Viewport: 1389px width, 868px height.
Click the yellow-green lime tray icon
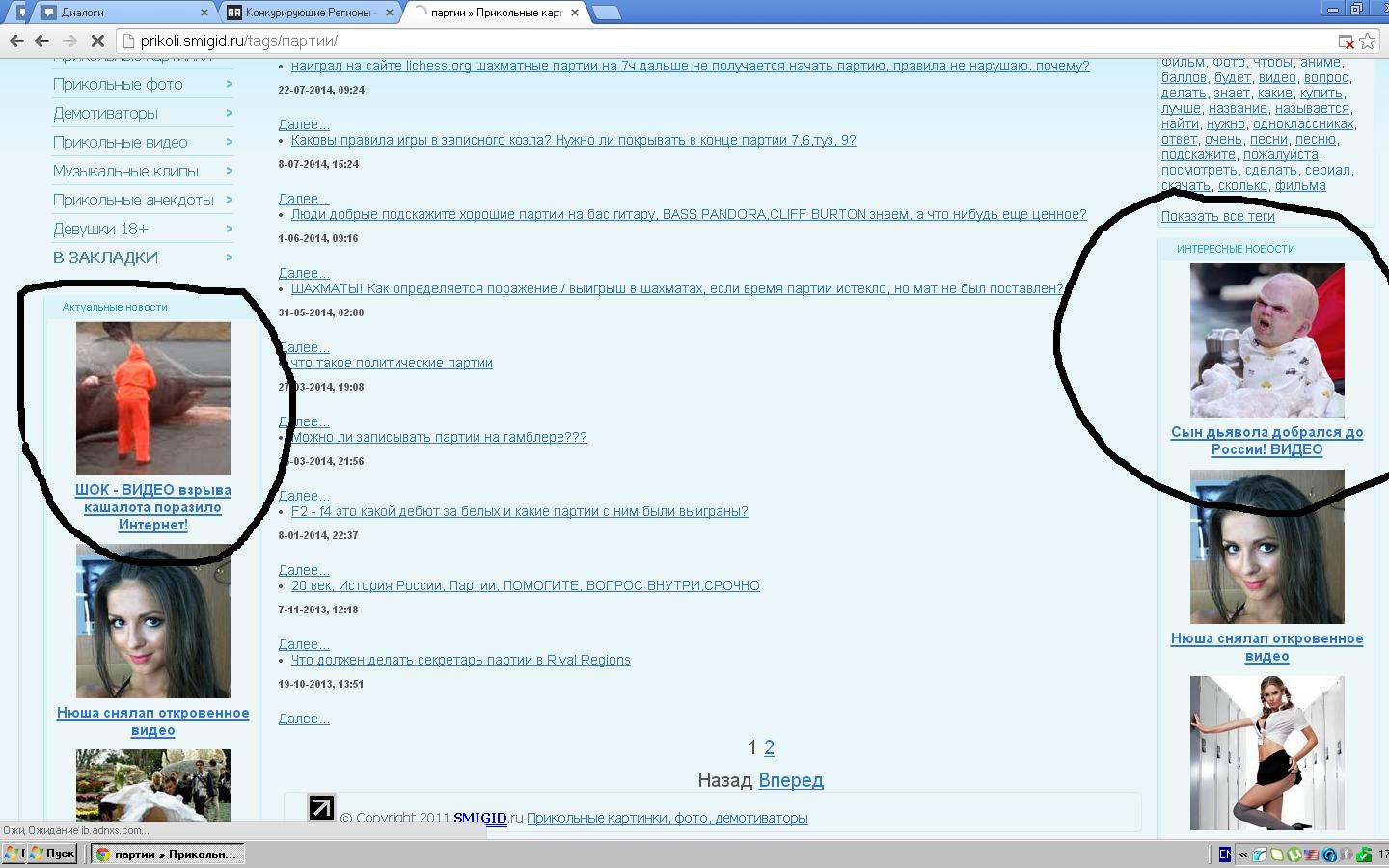1278,854
